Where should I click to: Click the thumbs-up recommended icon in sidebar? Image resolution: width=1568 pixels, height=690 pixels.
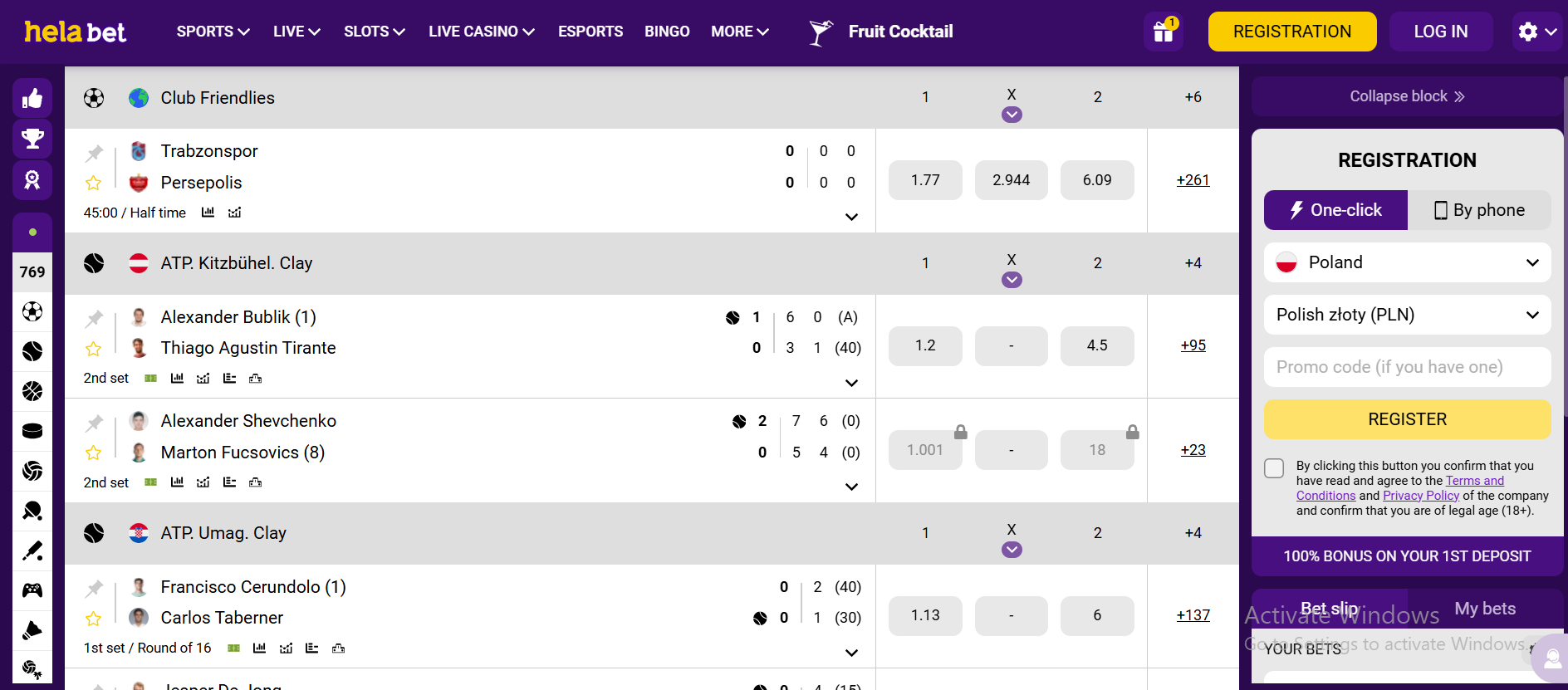pyautogui.click(x=32, y=99)
